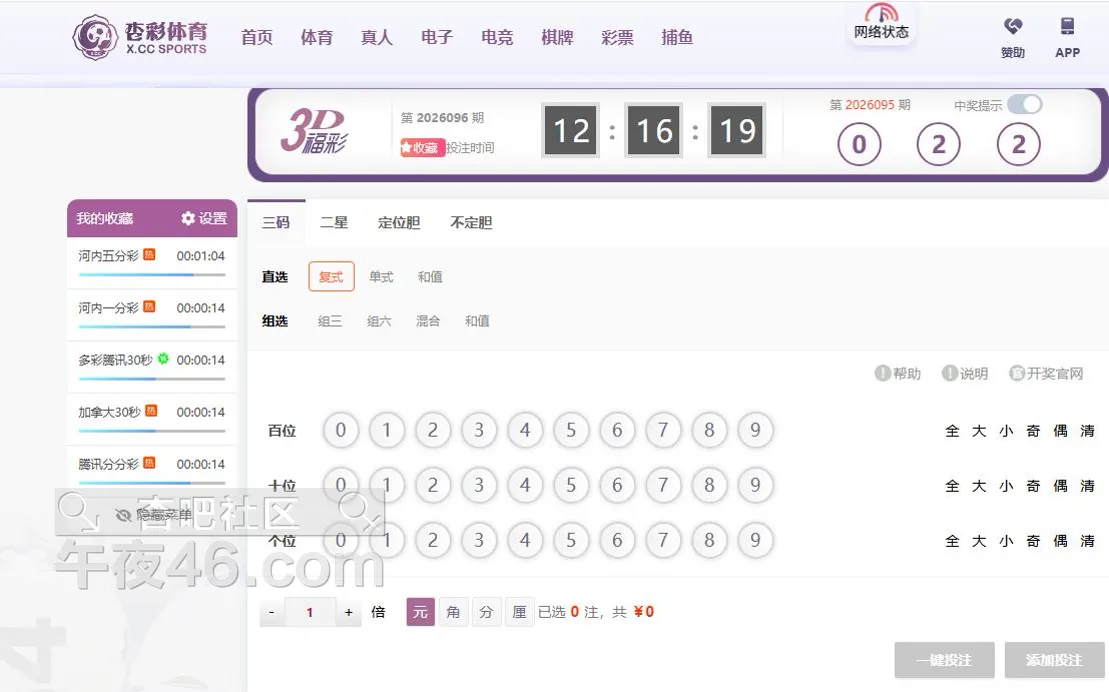Click the 收藏 favorite button
Image resolution: width=1109 pixels, height=692 pixels.
[422, 147]
